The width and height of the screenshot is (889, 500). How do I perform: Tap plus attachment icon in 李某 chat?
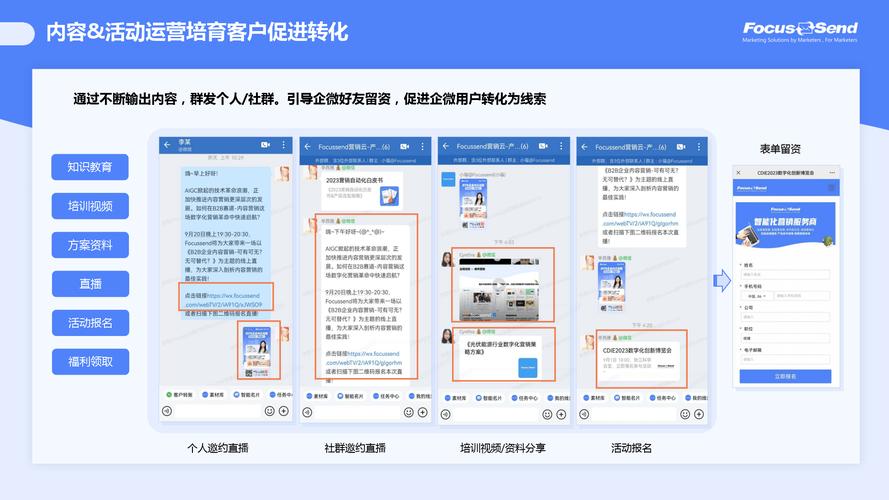283,411
